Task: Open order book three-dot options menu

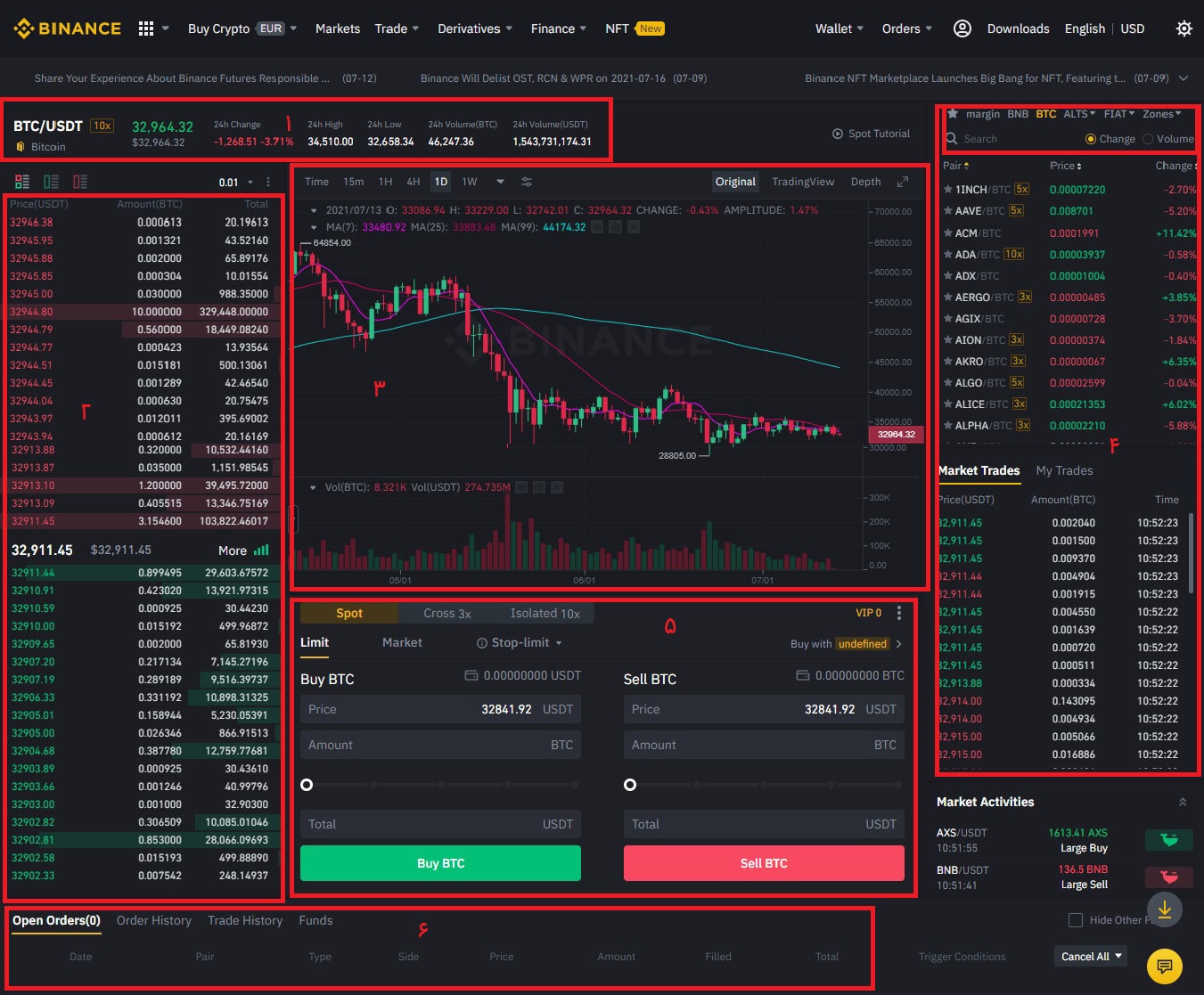Action: coord(268,182)
